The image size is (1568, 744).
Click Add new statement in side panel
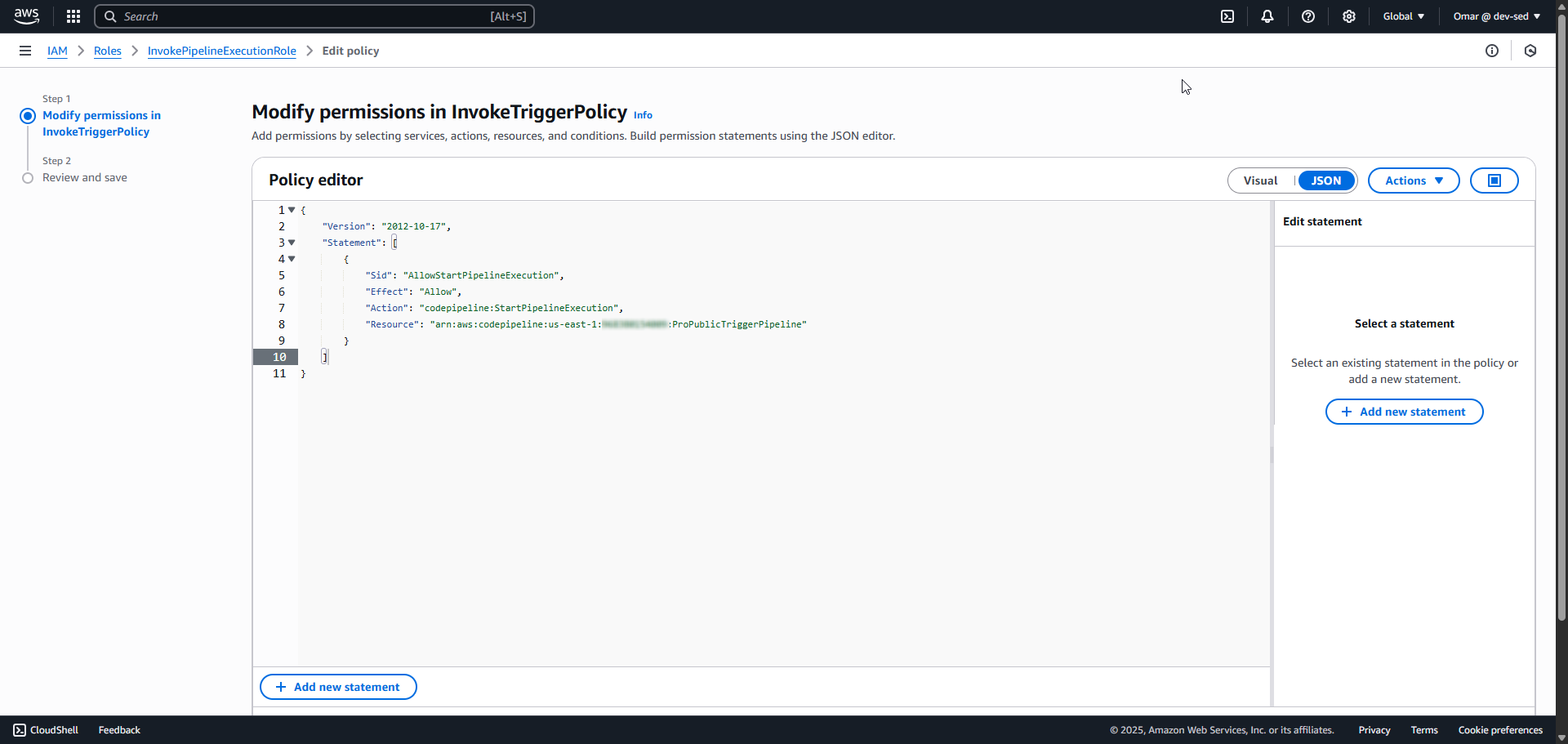tap(1405, 412)
